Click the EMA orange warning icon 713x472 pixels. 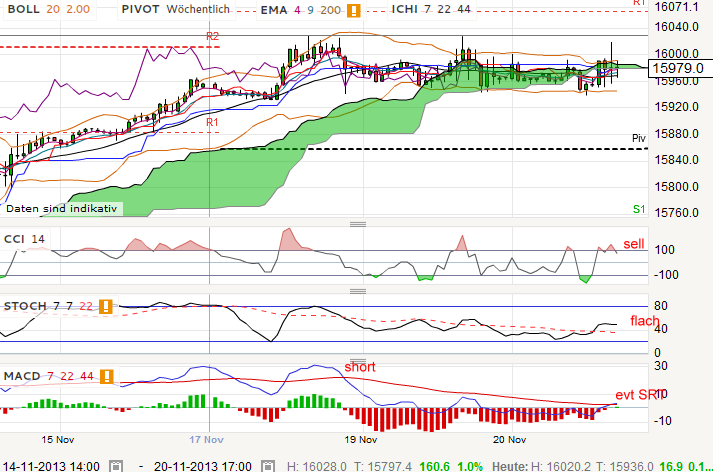point(354,10)
